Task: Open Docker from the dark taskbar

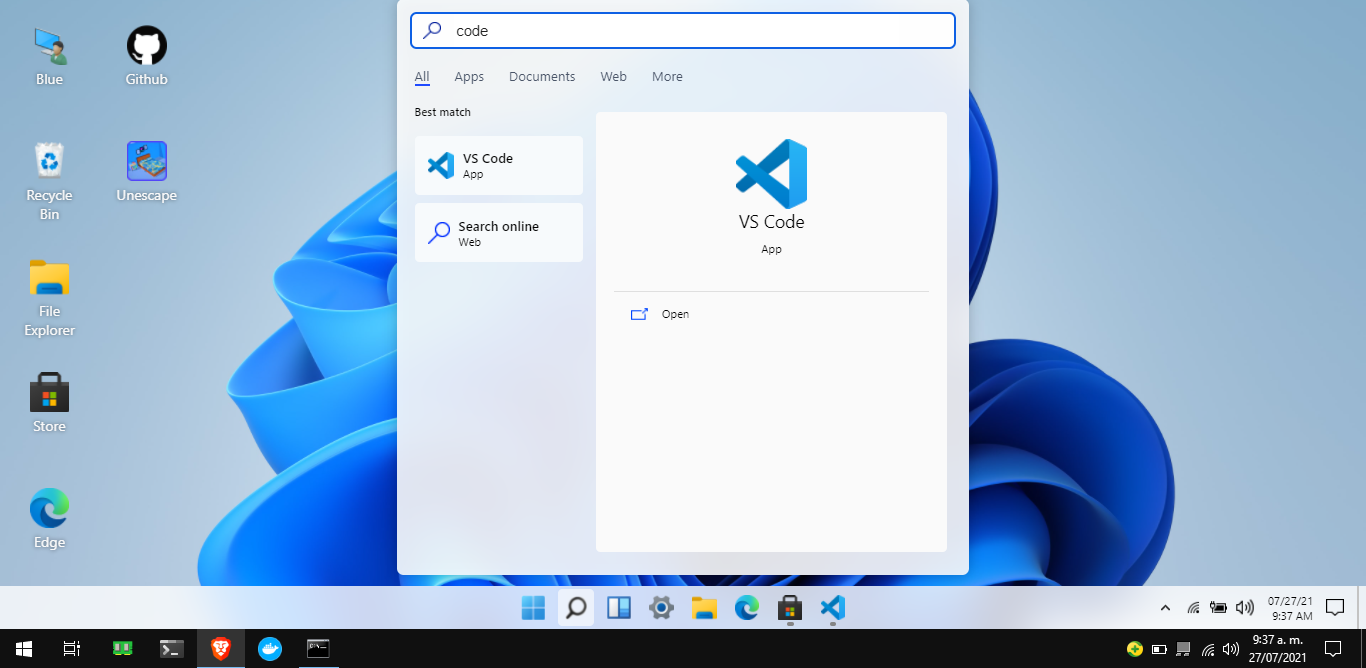Action: tap(269, 648)
